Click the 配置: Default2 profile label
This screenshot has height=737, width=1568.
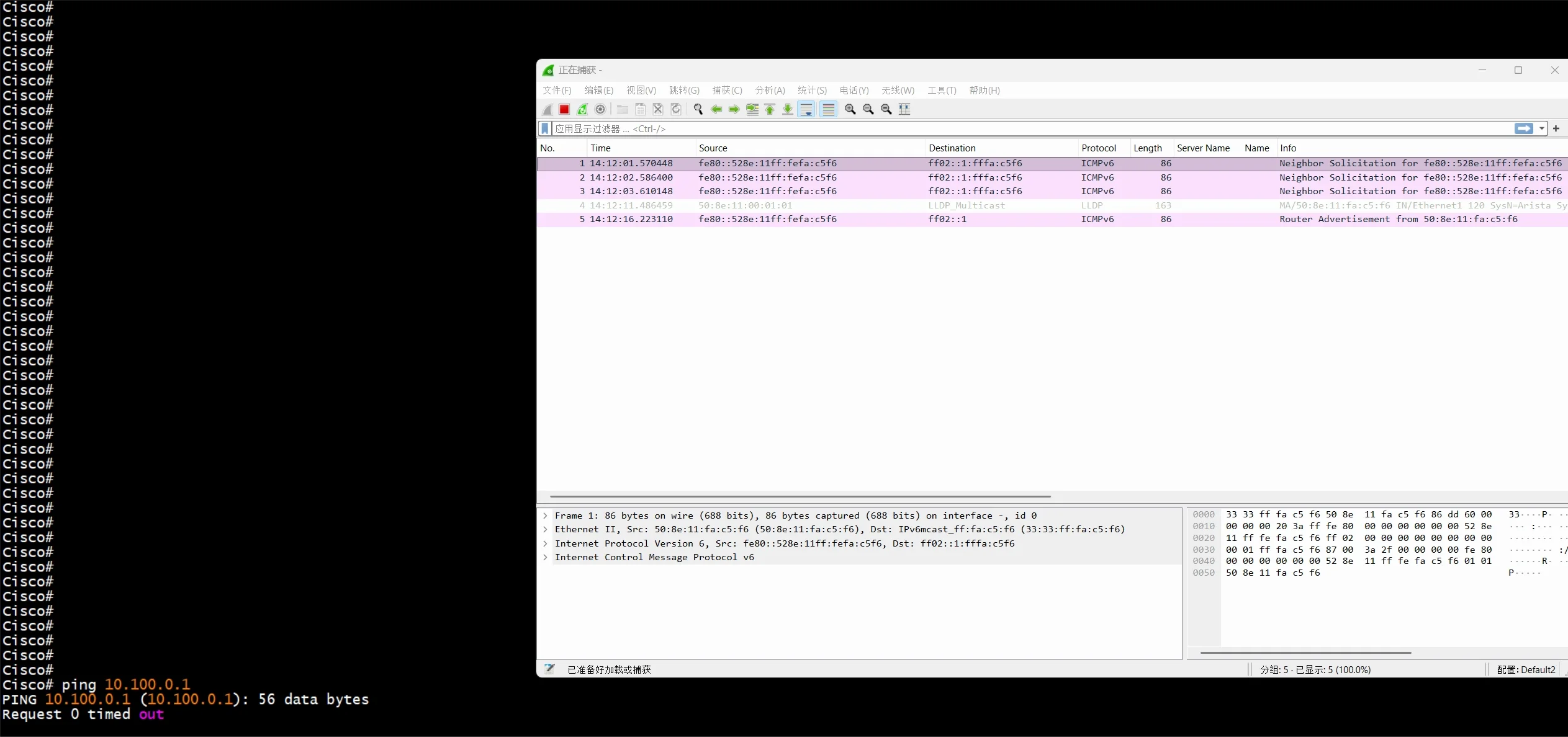click(1526, 669)
